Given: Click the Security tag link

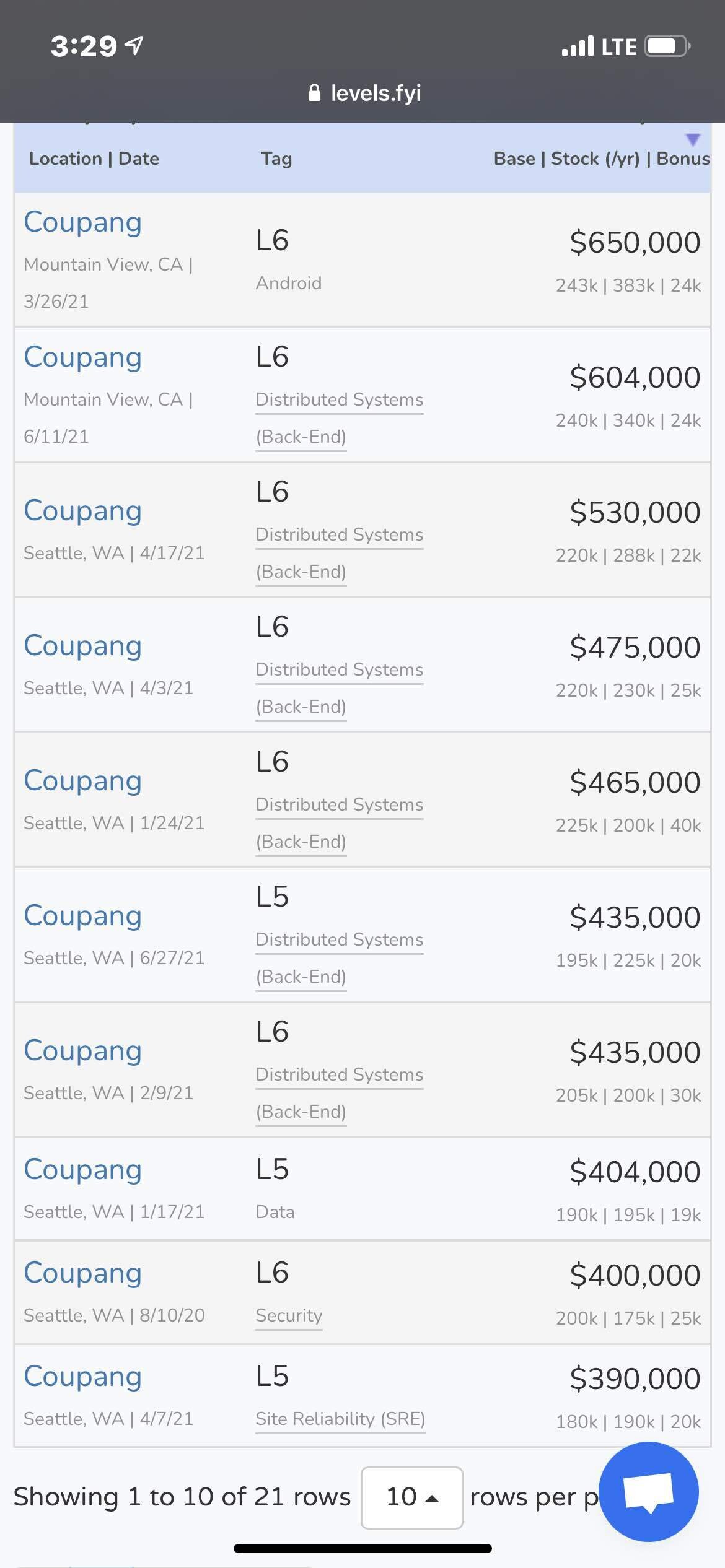Looking at the screenshot, I should [x=289, y=1315].
